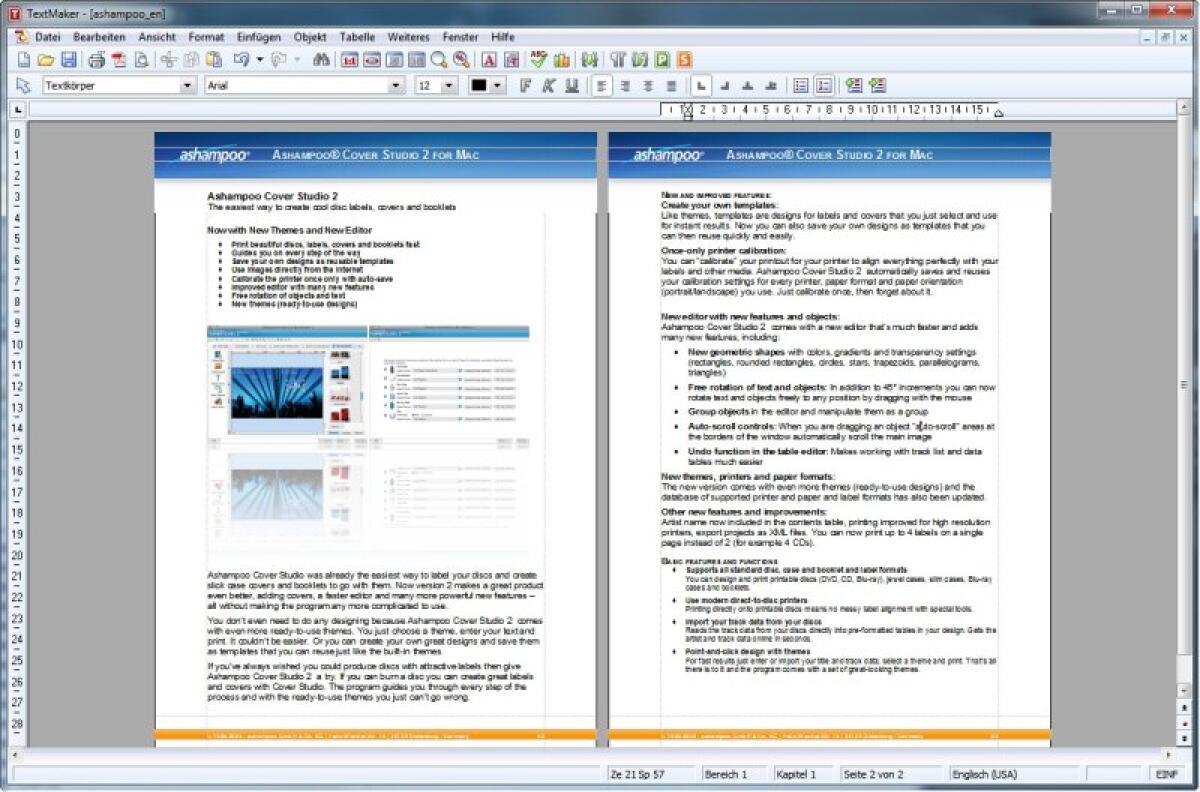Open the Arial font name dropdown

point(398,85)
